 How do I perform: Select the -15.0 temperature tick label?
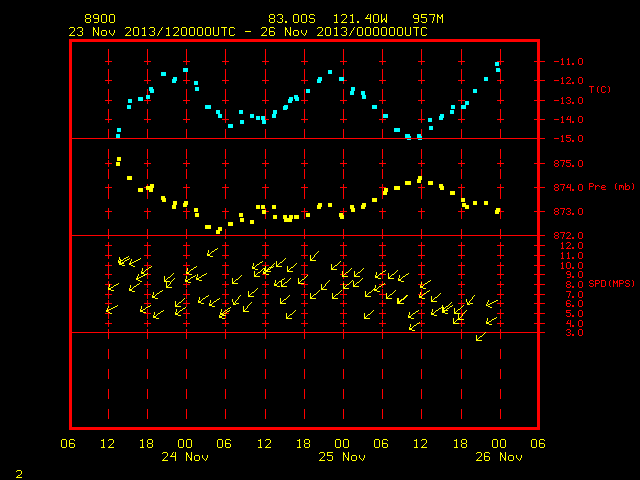click(x=569, y=139)
